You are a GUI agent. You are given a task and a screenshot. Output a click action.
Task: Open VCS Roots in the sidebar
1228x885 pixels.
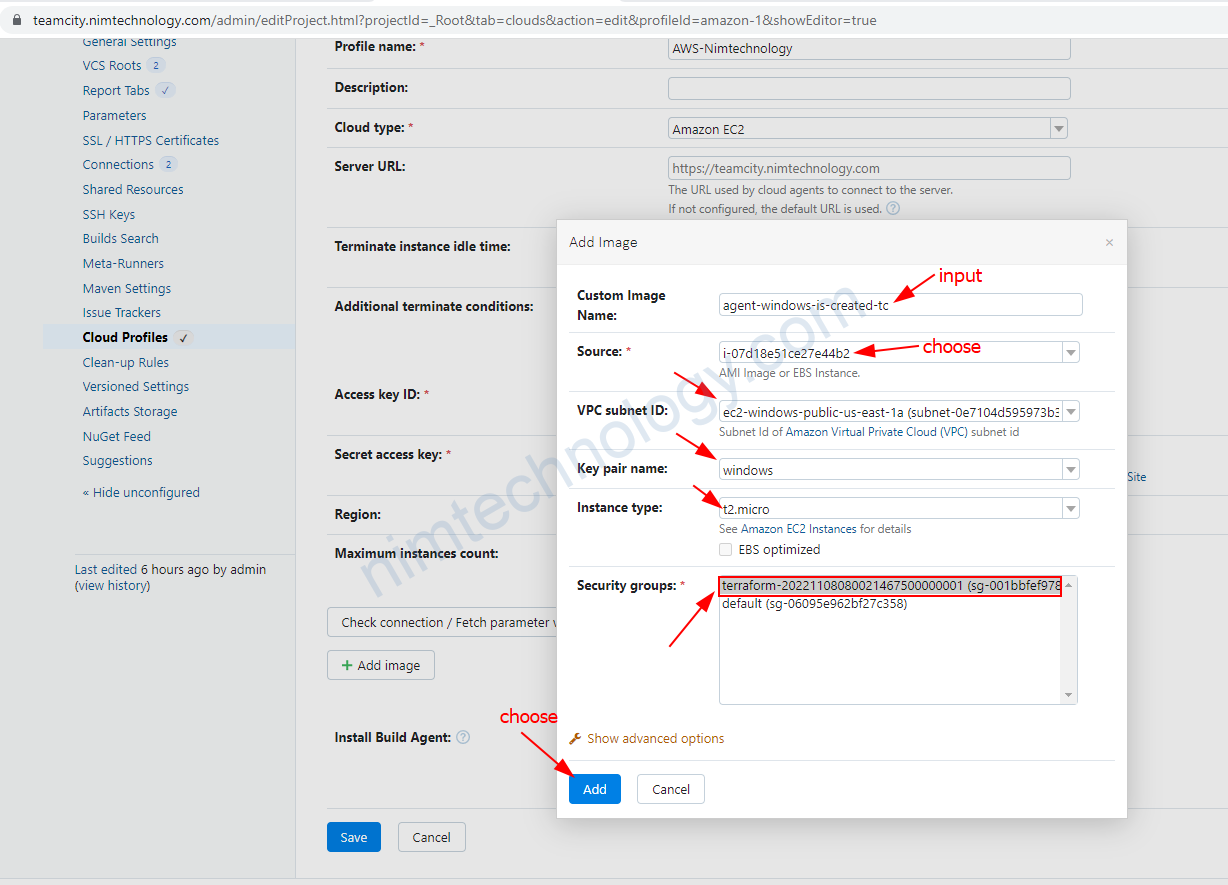pyautogui.click(x=112, y=66)
